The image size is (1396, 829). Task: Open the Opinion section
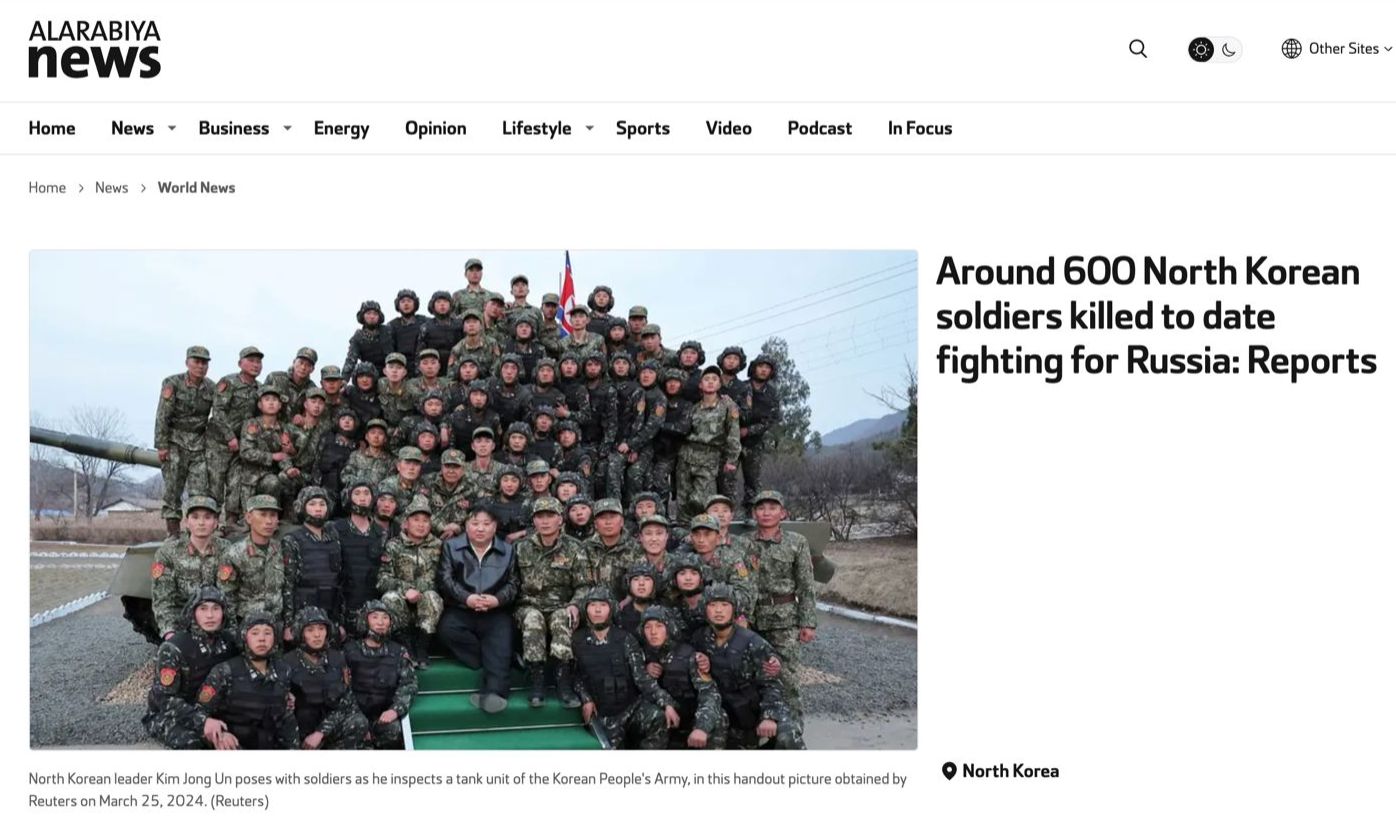pos(435,128)
